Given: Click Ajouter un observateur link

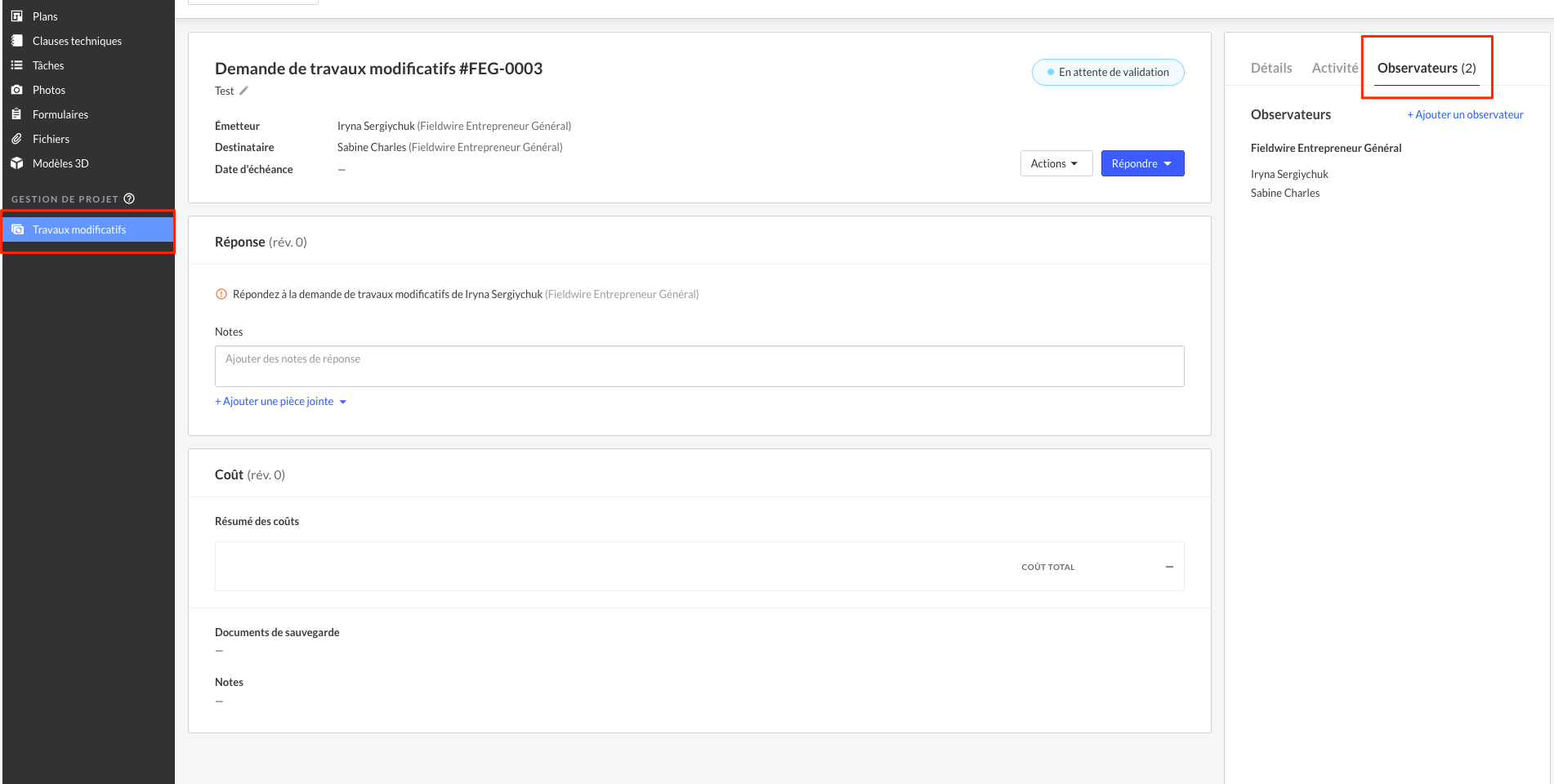Looking at the screenshot, I should point(1465,114).
